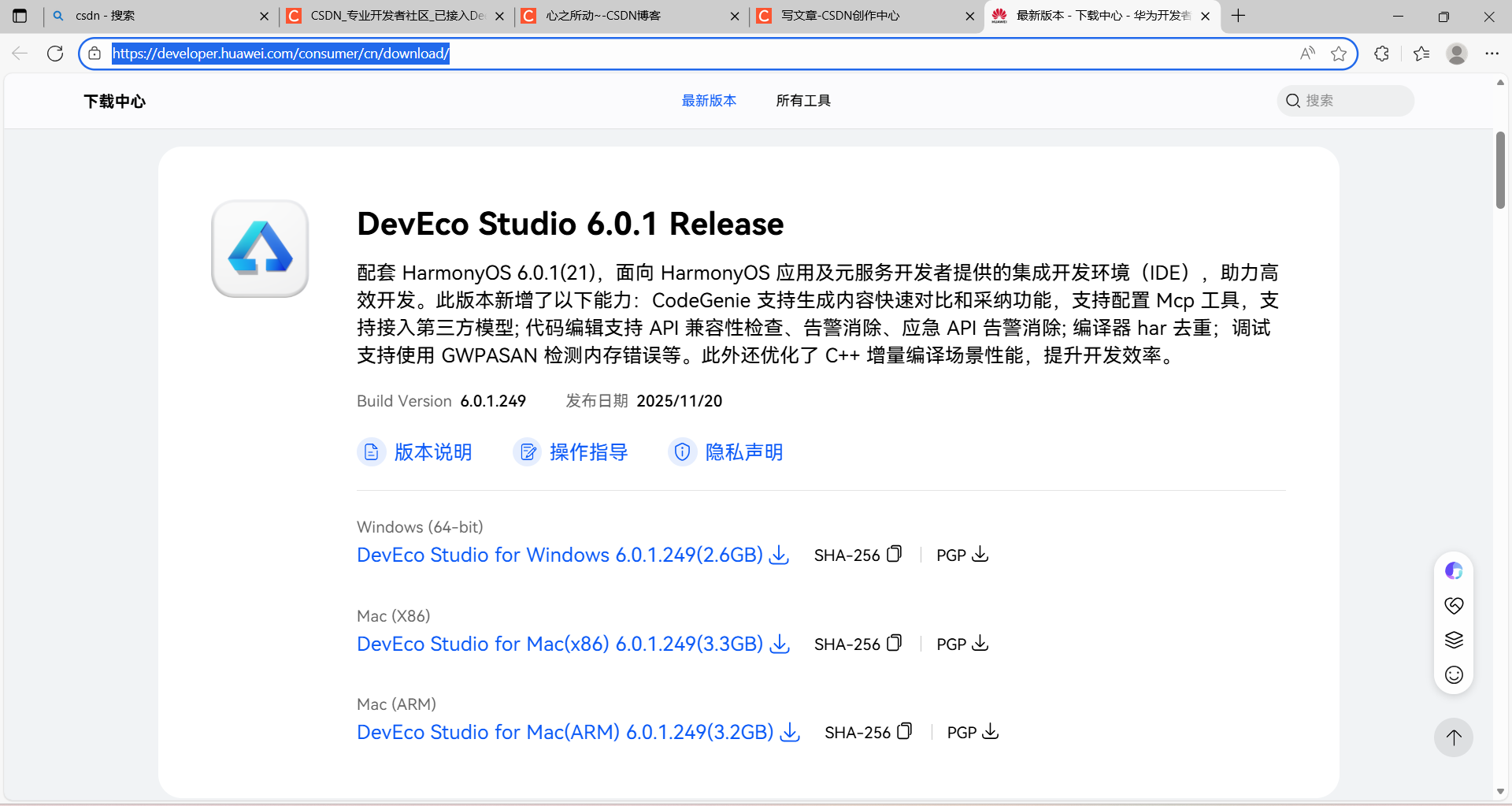Screen dimensions: 1512x806
Task: Click the layers stack floating icon
Action: [1454, 640]
